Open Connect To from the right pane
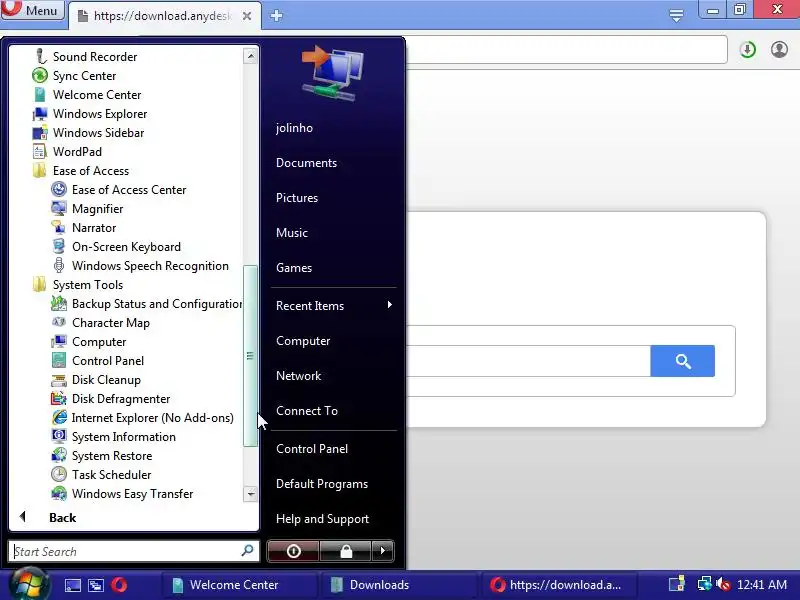The image size is (800, 600). 307,411
